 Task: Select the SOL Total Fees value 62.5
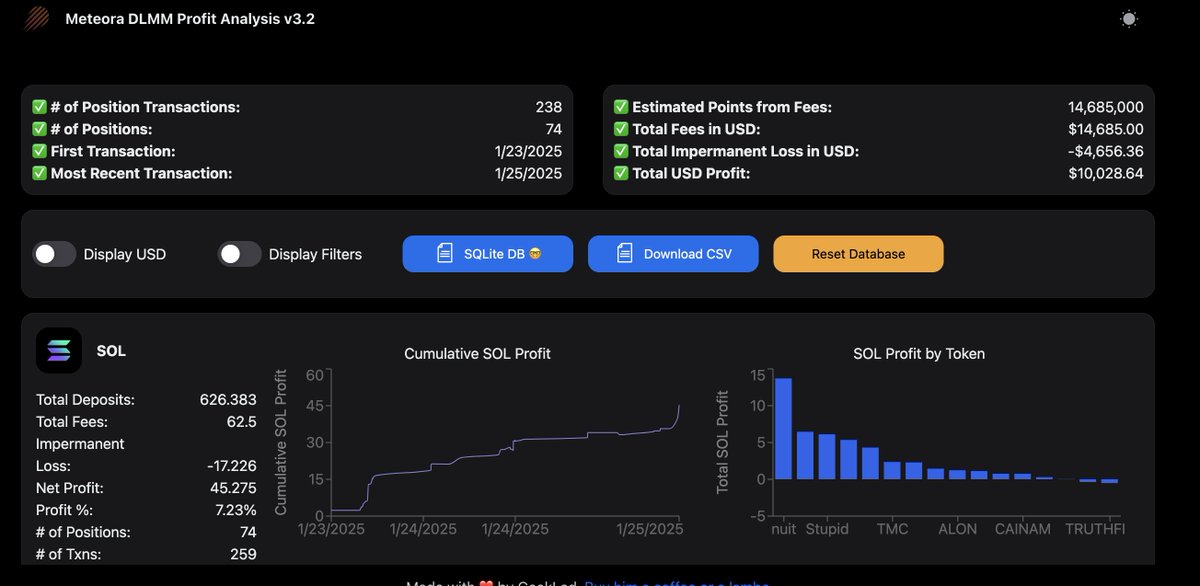point(240,422)
